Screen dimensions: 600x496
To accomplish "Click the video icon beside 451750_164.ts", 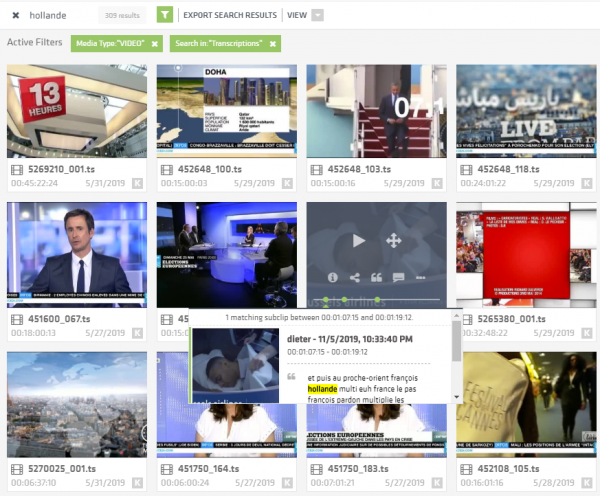I will (167, 469).
